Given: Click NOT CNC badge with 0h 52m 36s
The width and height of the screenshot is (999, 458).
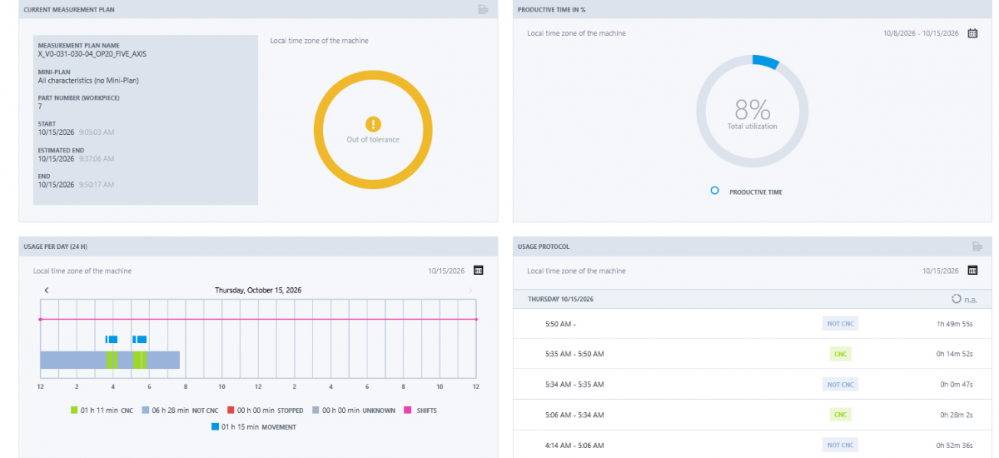Looking at the screenshot, I should tap(840, 445).
